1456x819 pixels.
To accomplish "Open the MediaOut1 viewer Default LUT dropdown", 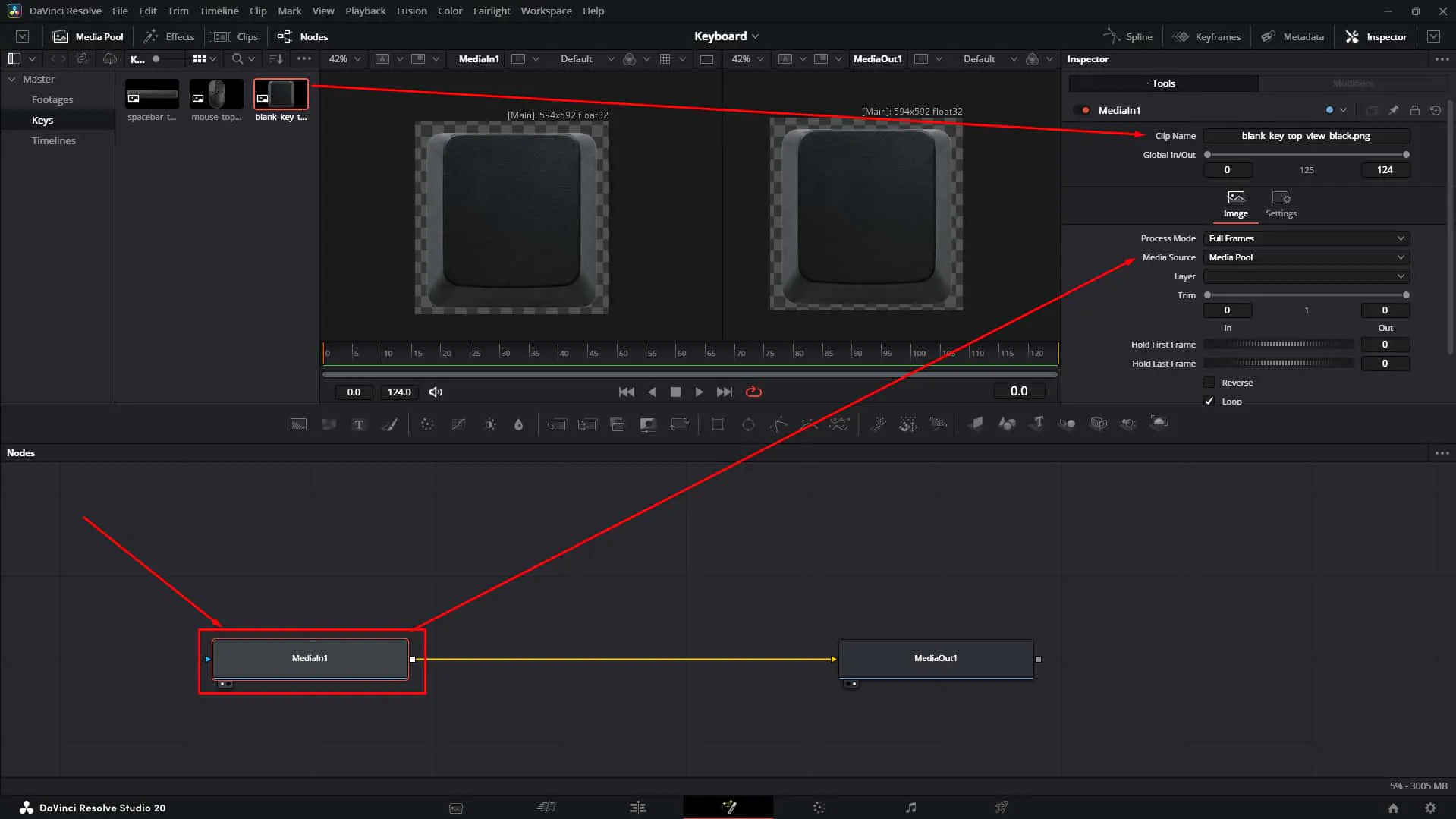I will 990,58.
